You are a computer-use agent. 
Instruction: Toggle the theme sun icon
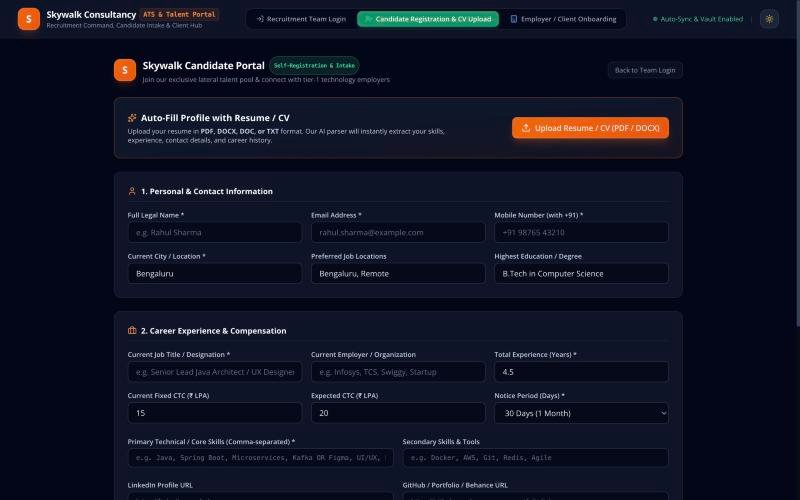(x=769, y=19)
